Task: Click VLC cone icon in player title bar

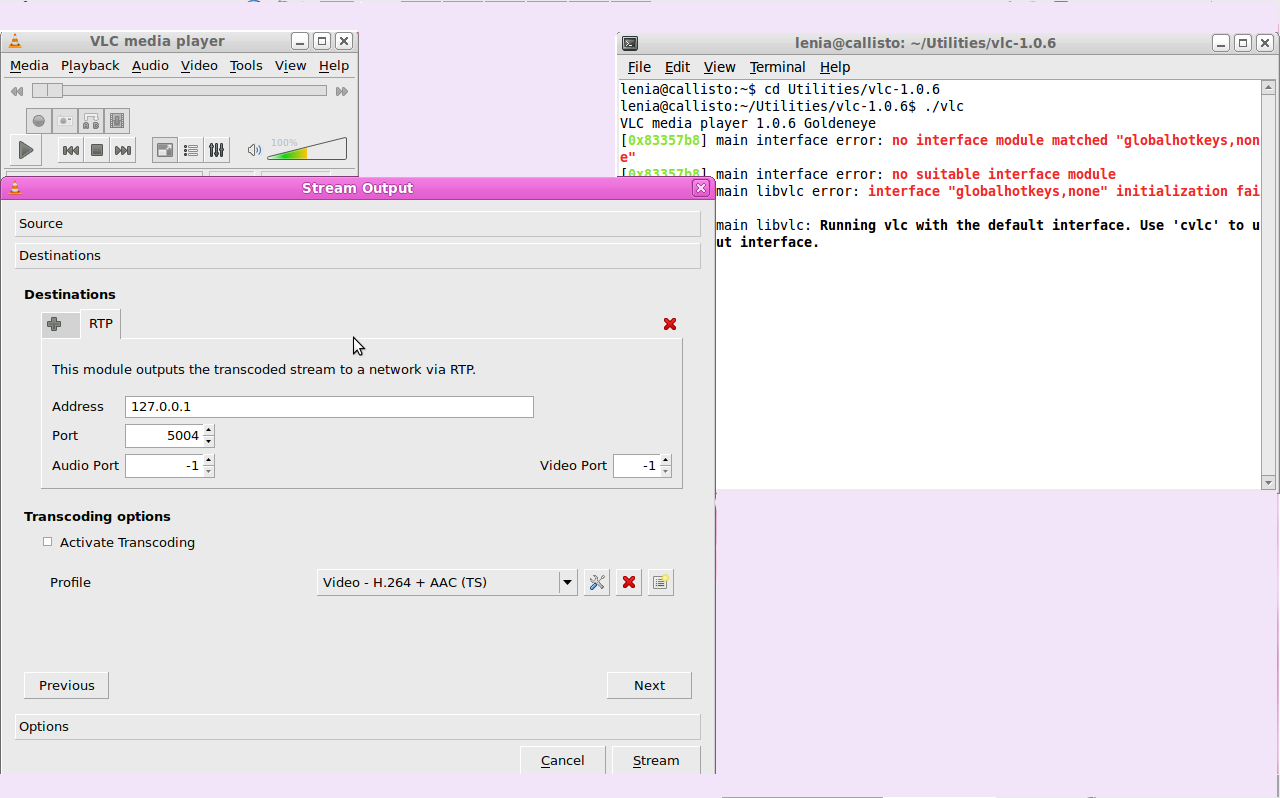Action: pyautogui.click(x=14, y=41)
